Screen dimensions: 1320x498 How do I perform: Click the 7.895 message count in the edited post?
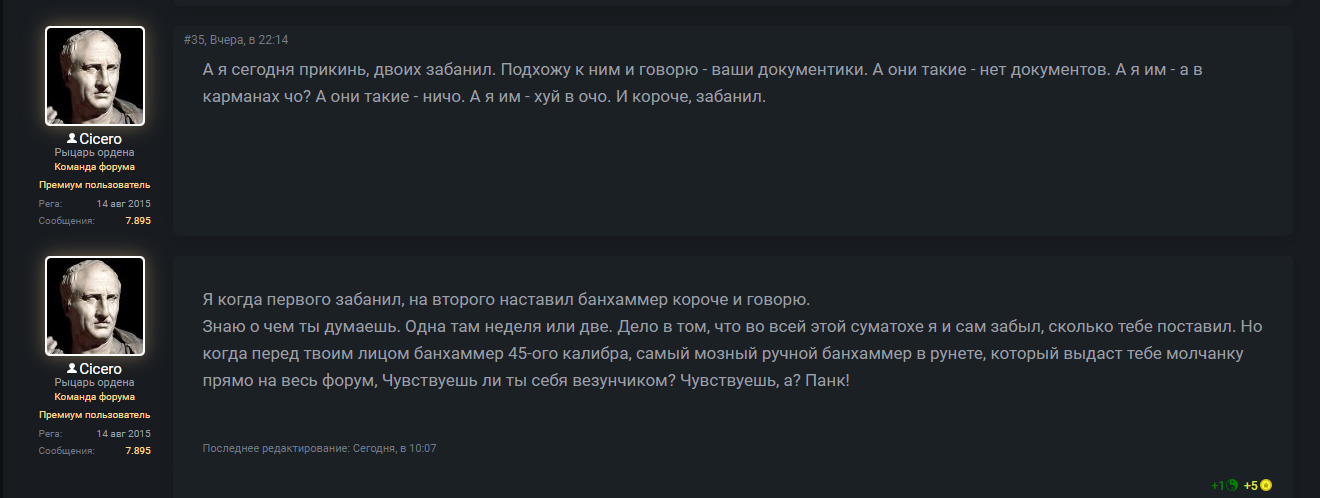138,451
